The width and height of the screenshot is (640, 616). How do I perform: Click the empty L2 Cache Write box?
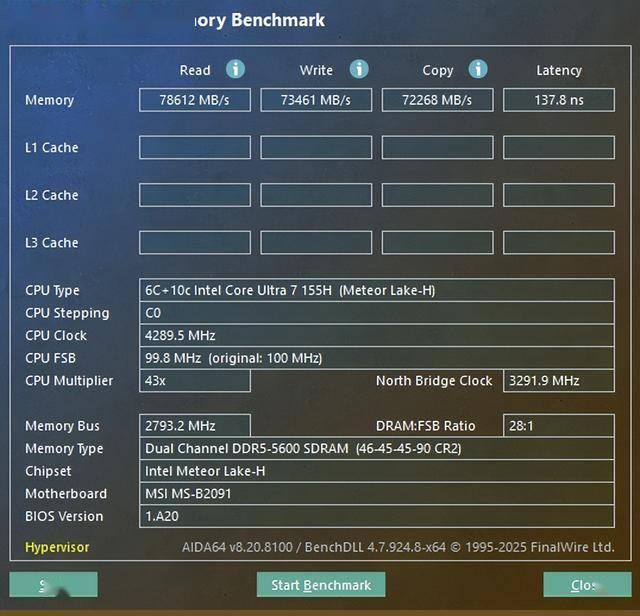(x=316, y=195)
